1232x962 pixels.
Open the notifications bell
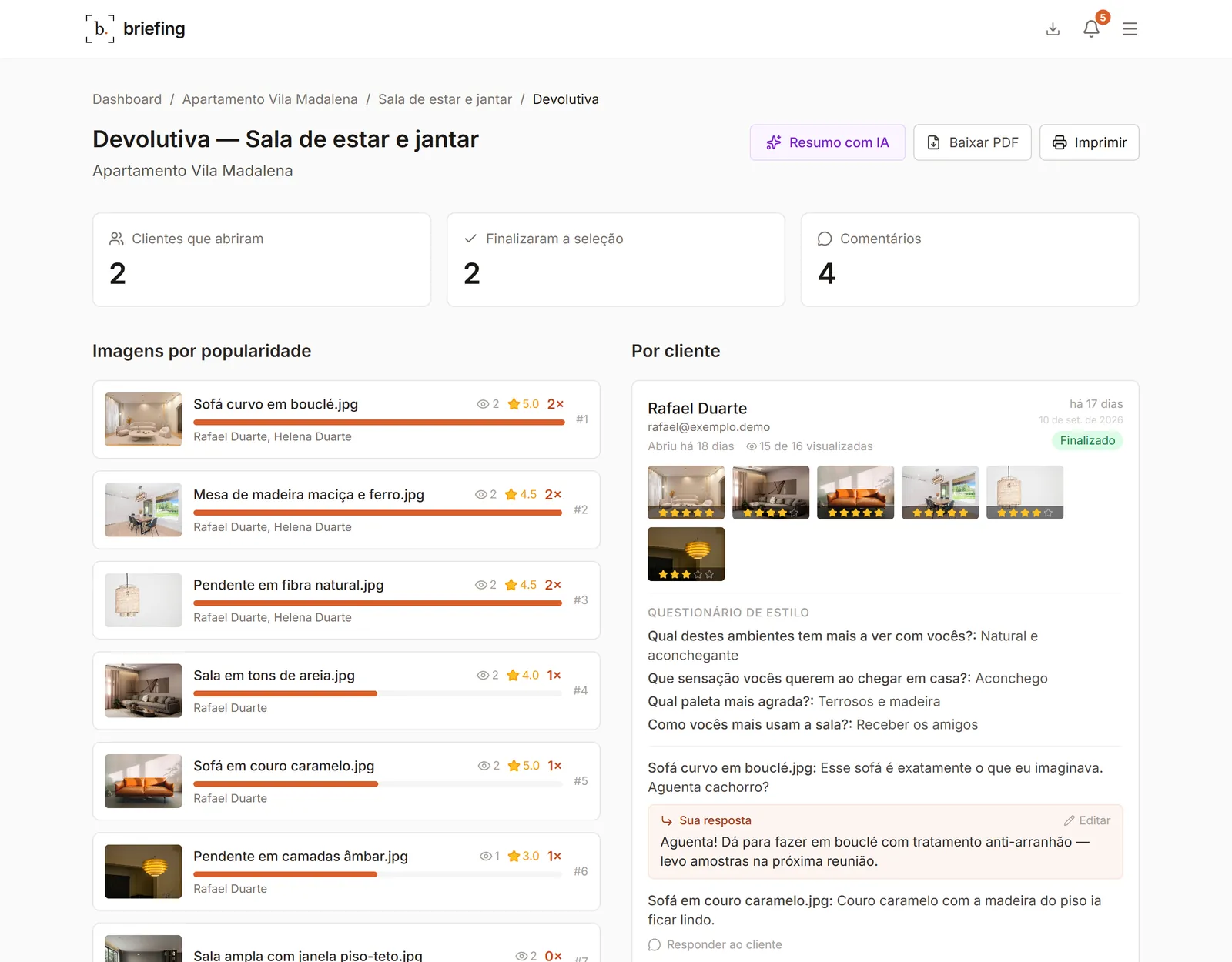[x=1091, y=28]
